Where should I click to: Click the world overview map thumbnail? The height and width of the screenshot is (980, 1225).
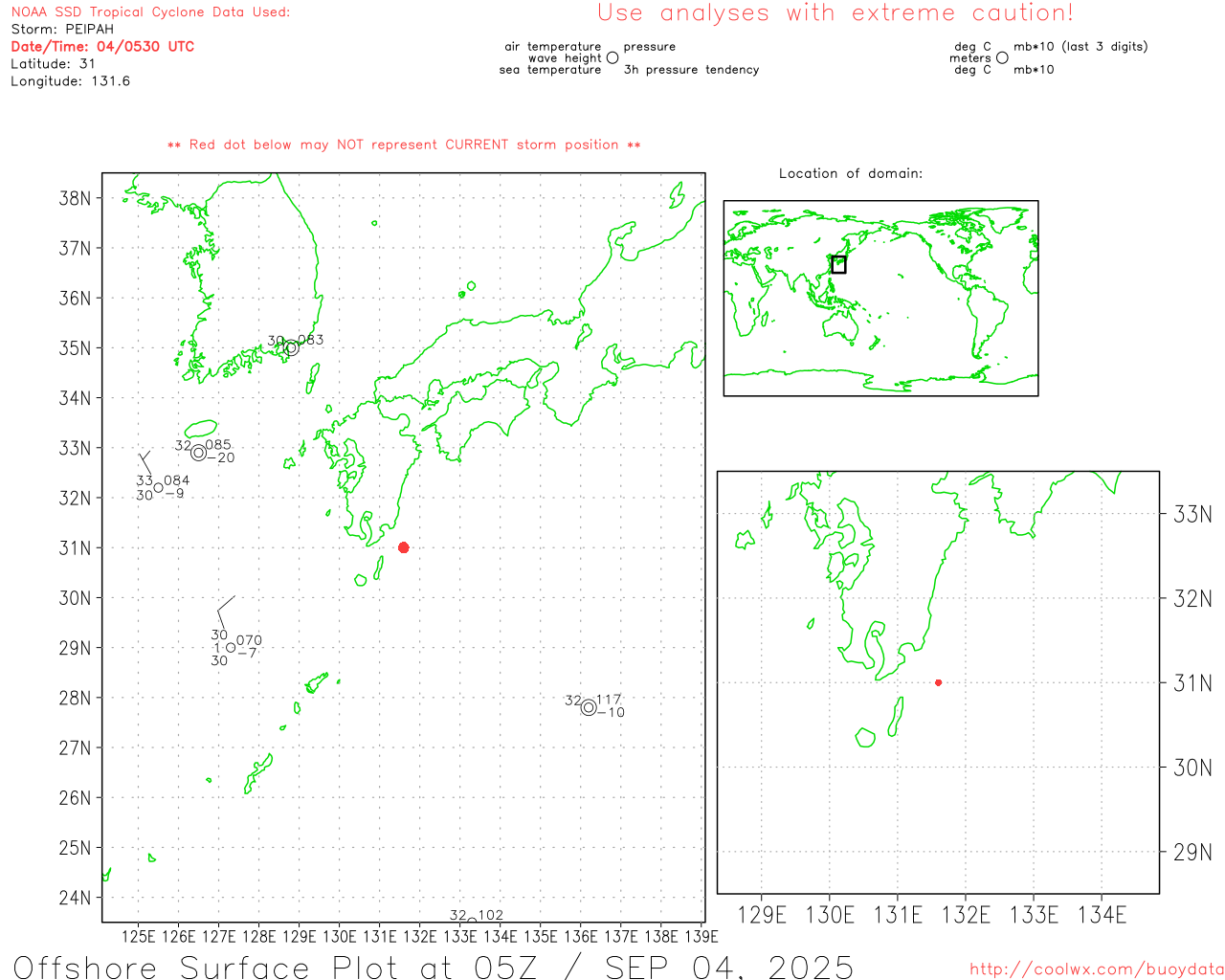880,299
